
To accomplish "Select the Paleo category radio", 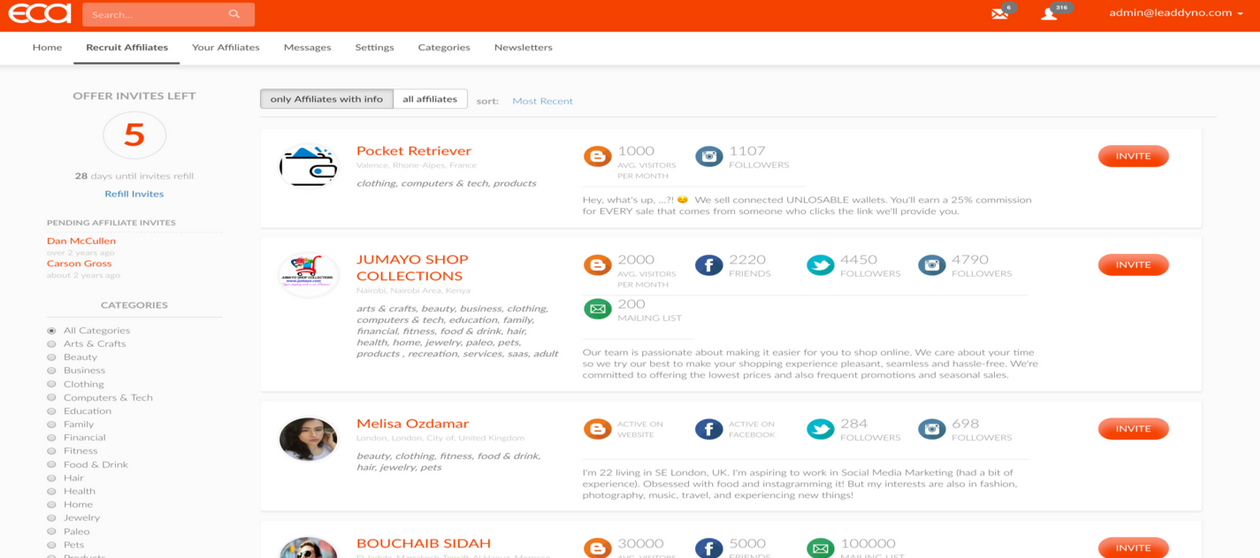I will coord(52,532).
